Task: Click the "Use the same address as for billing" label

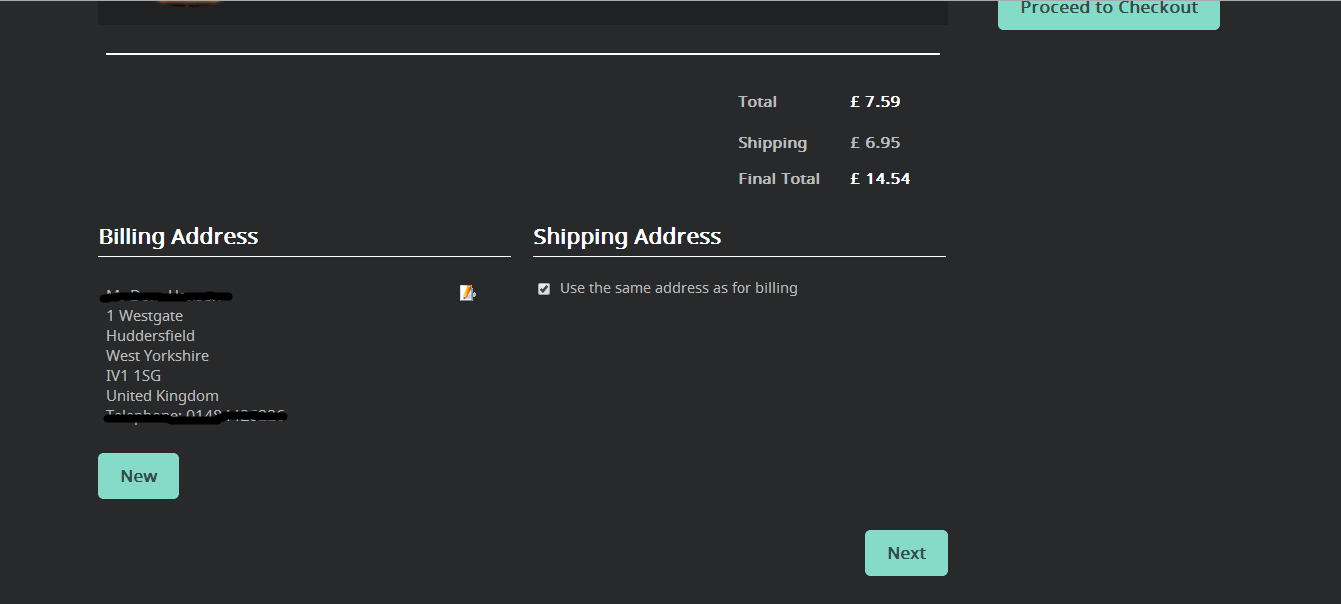Action: coord(678,288)
